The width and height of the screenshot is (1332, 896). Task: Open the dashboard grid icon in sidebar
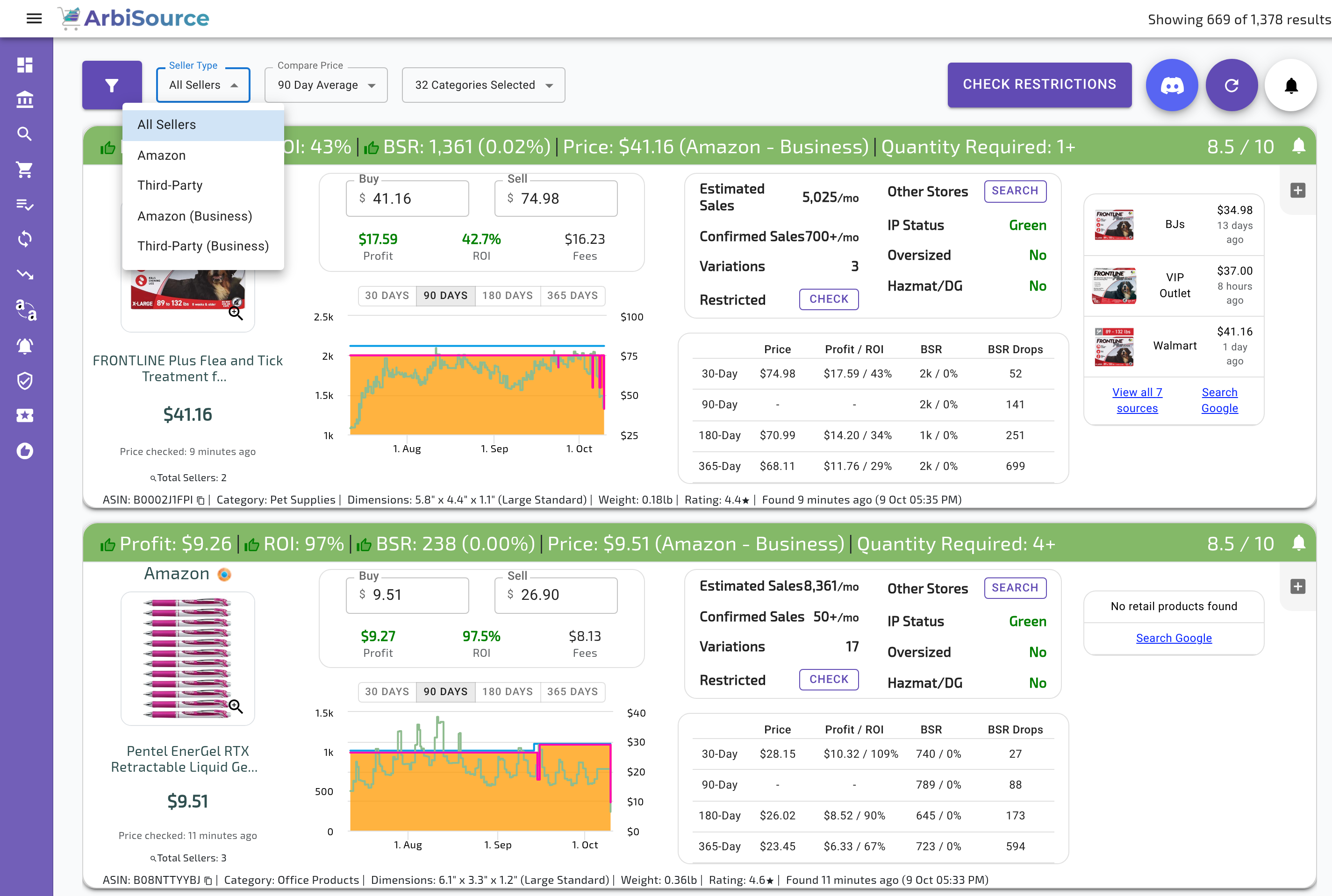(25, 65)
